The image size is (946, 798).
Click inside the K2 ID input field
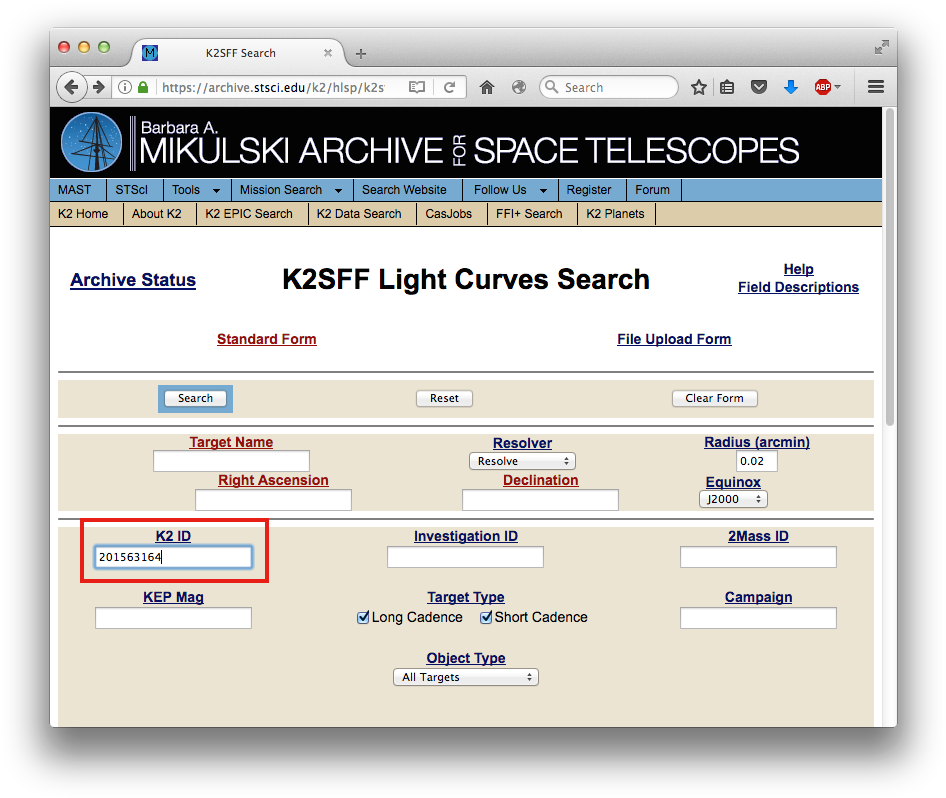[x=173, y=557]
